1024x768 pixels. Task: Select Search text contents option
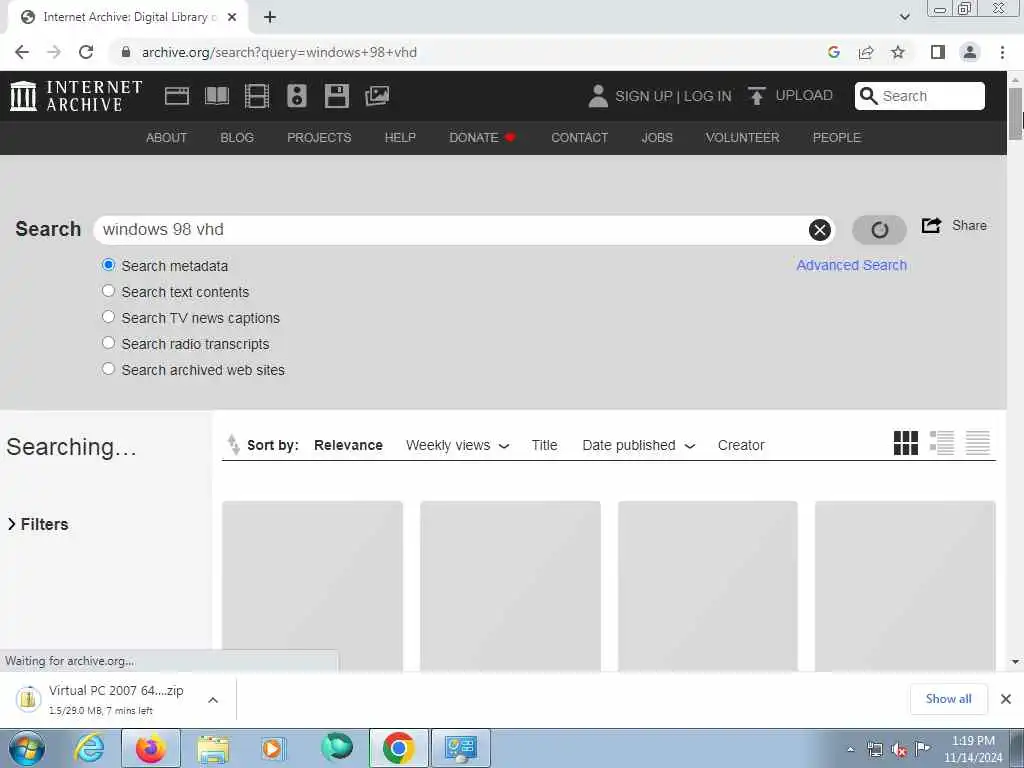click(108, 291)
